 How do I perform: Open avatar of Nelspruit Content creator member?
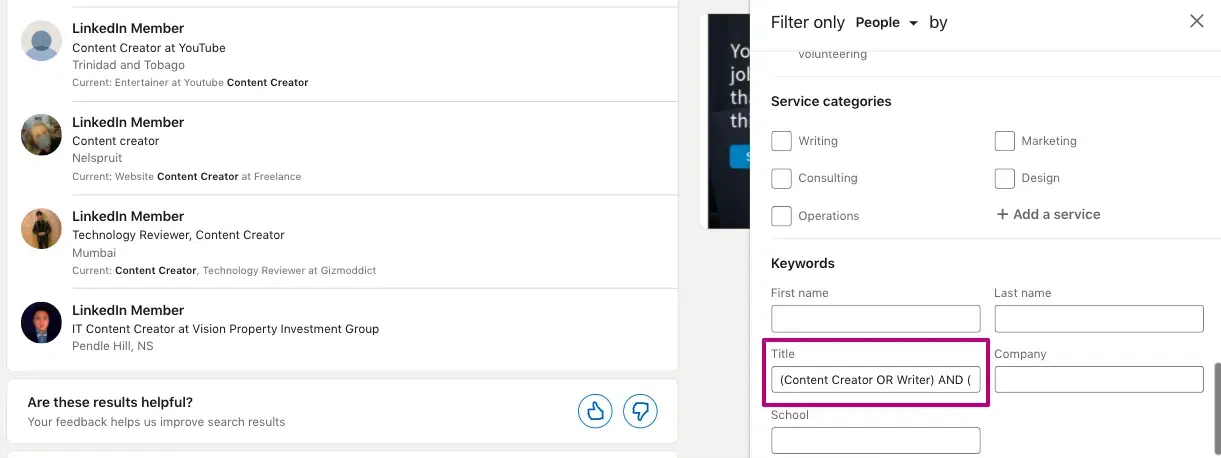pyautogui.click(x=41, y=135)
